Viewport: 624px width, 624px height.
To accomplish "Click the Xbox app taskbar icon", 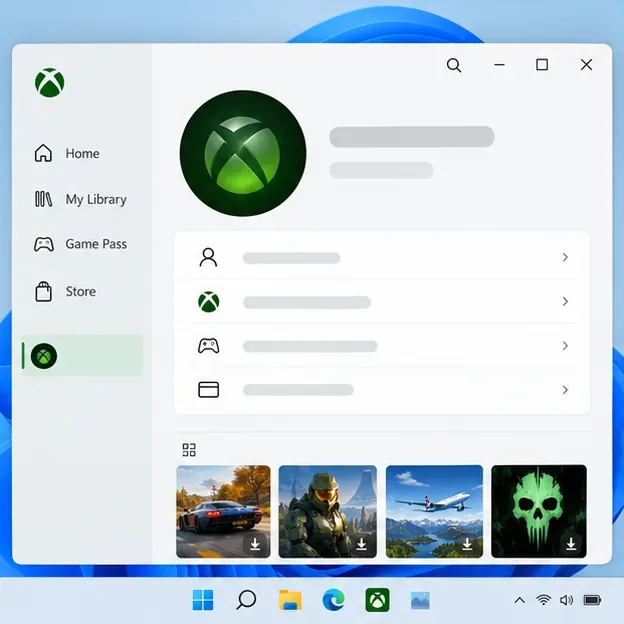I will [377, 600].
